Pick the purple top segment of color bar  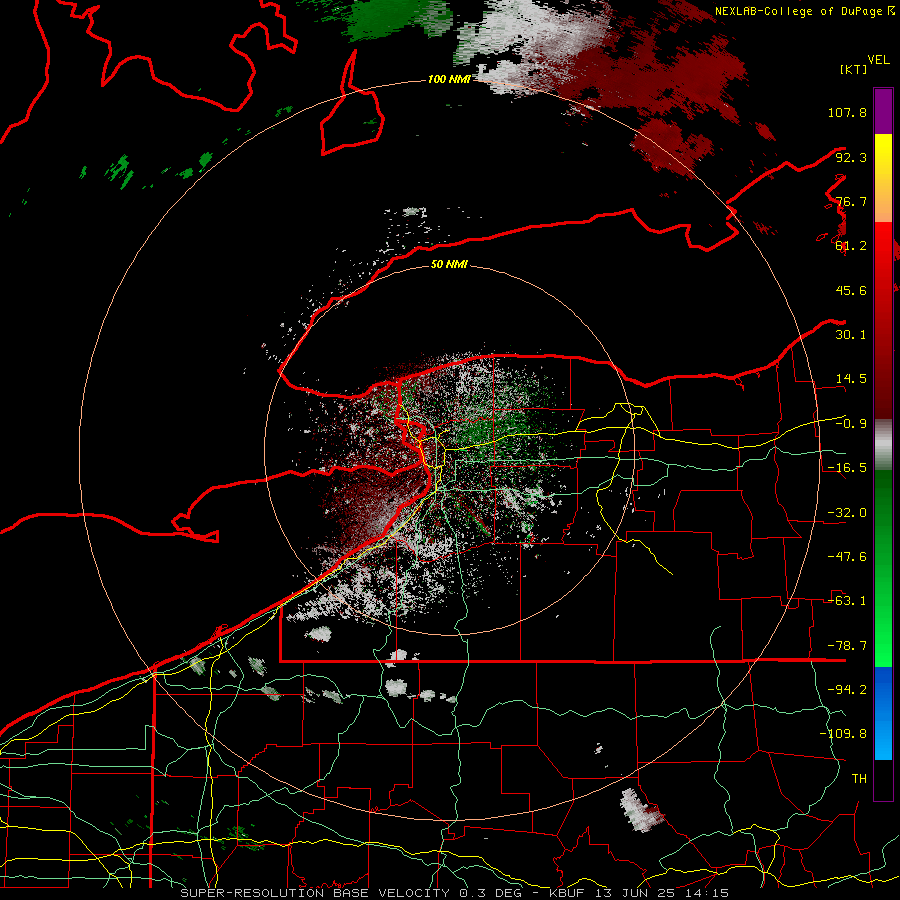coord(883,111)
